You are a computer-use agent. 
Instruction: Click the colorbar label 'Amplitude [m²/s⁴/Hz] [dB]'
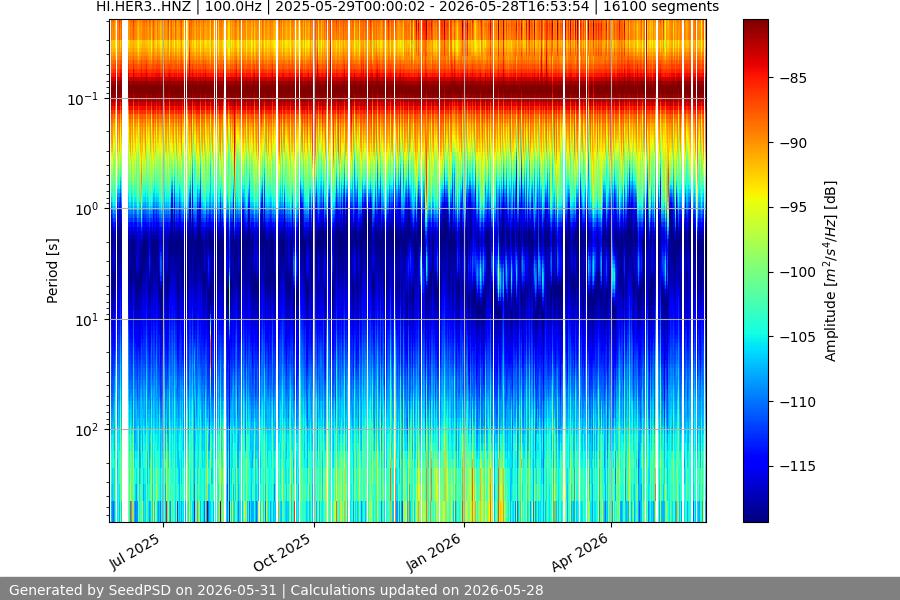[830, 271]
